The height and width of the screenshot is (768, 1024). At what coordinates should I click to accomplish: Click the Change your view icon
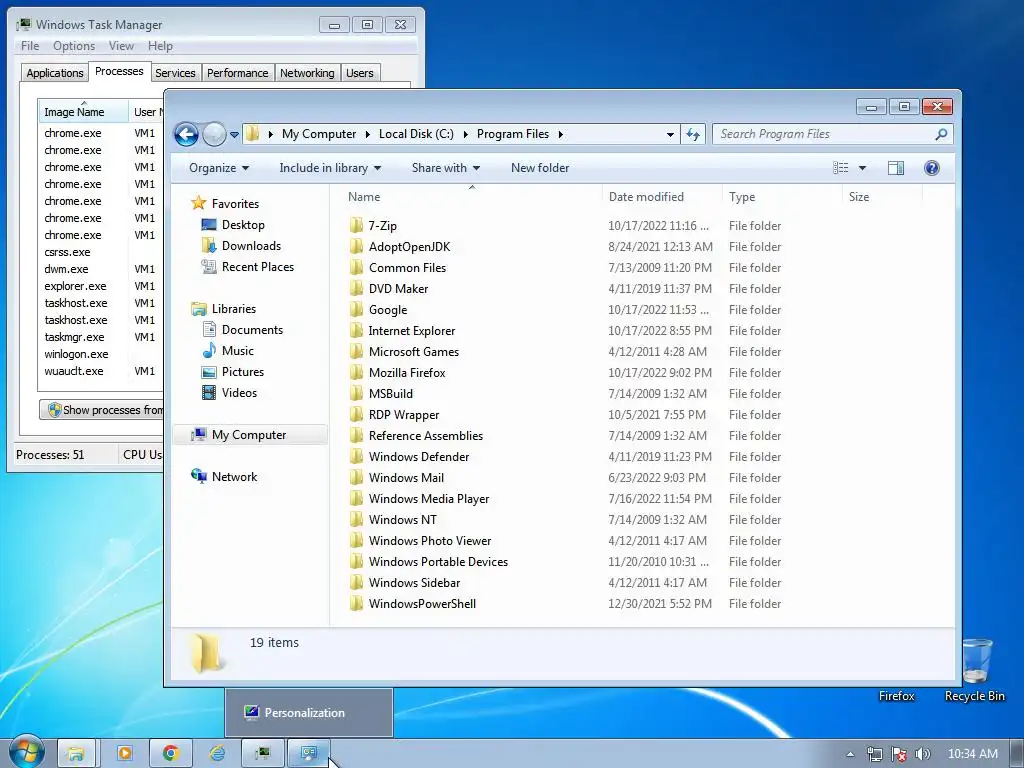tap(840, 168)
